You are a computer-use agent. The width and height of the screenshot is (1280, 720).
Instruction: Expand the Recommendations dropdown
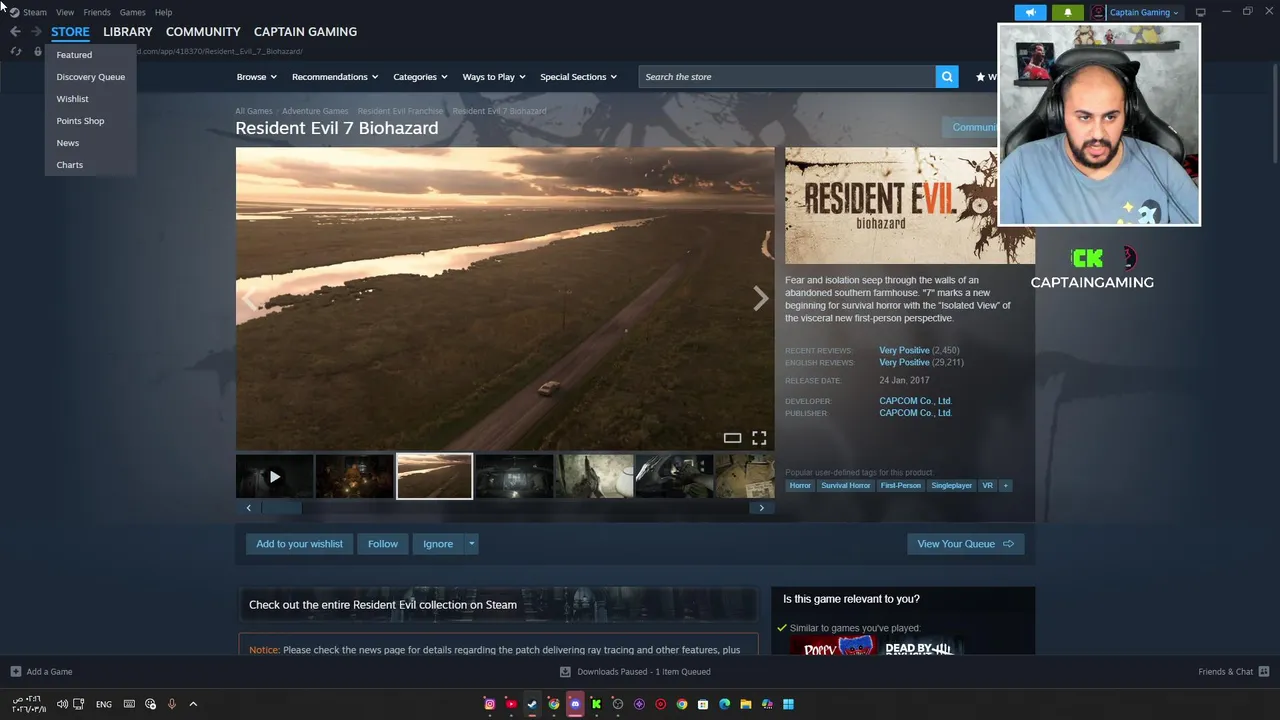tap(335, 77)
